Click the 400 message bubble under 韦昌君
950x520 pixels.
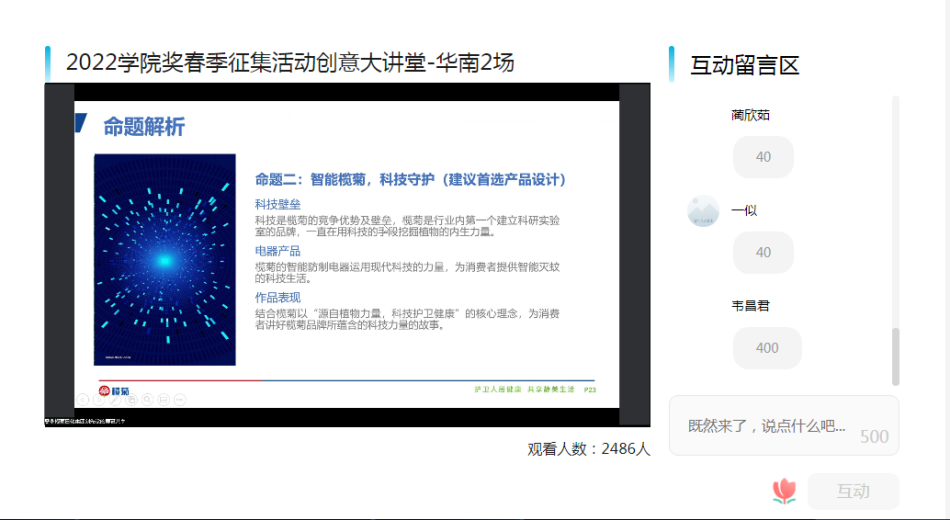pyautogui.click(x=767, y=348)
